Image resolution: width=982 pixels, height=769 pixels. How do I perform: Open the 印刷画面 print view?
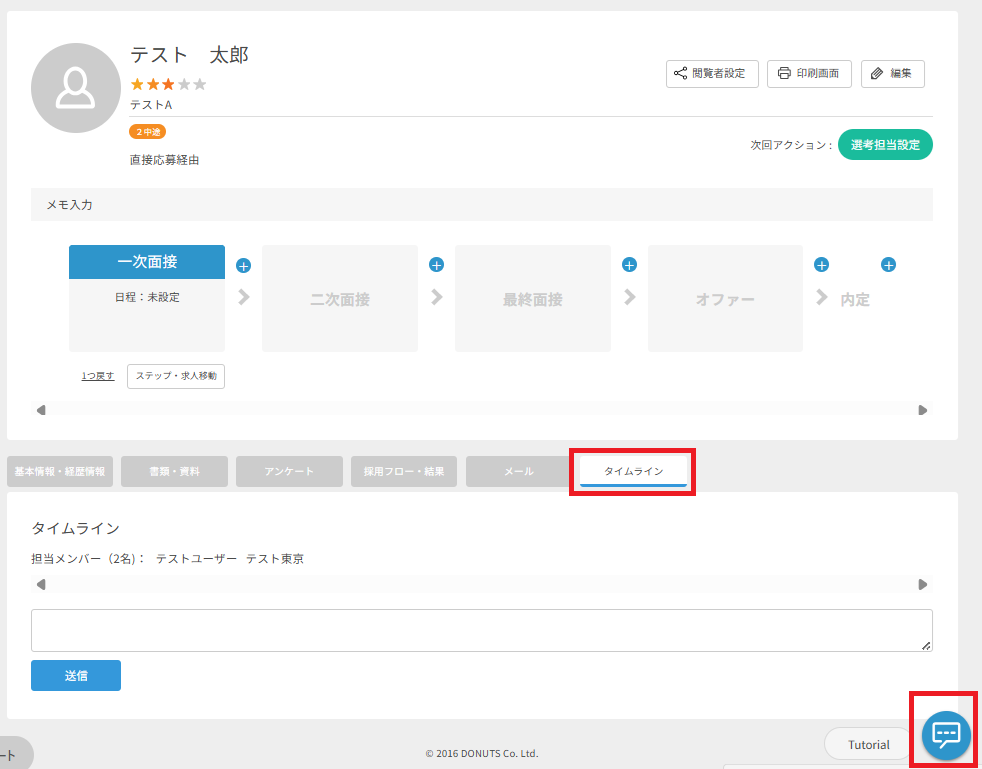pyautogui.click(x=808, y=74)
